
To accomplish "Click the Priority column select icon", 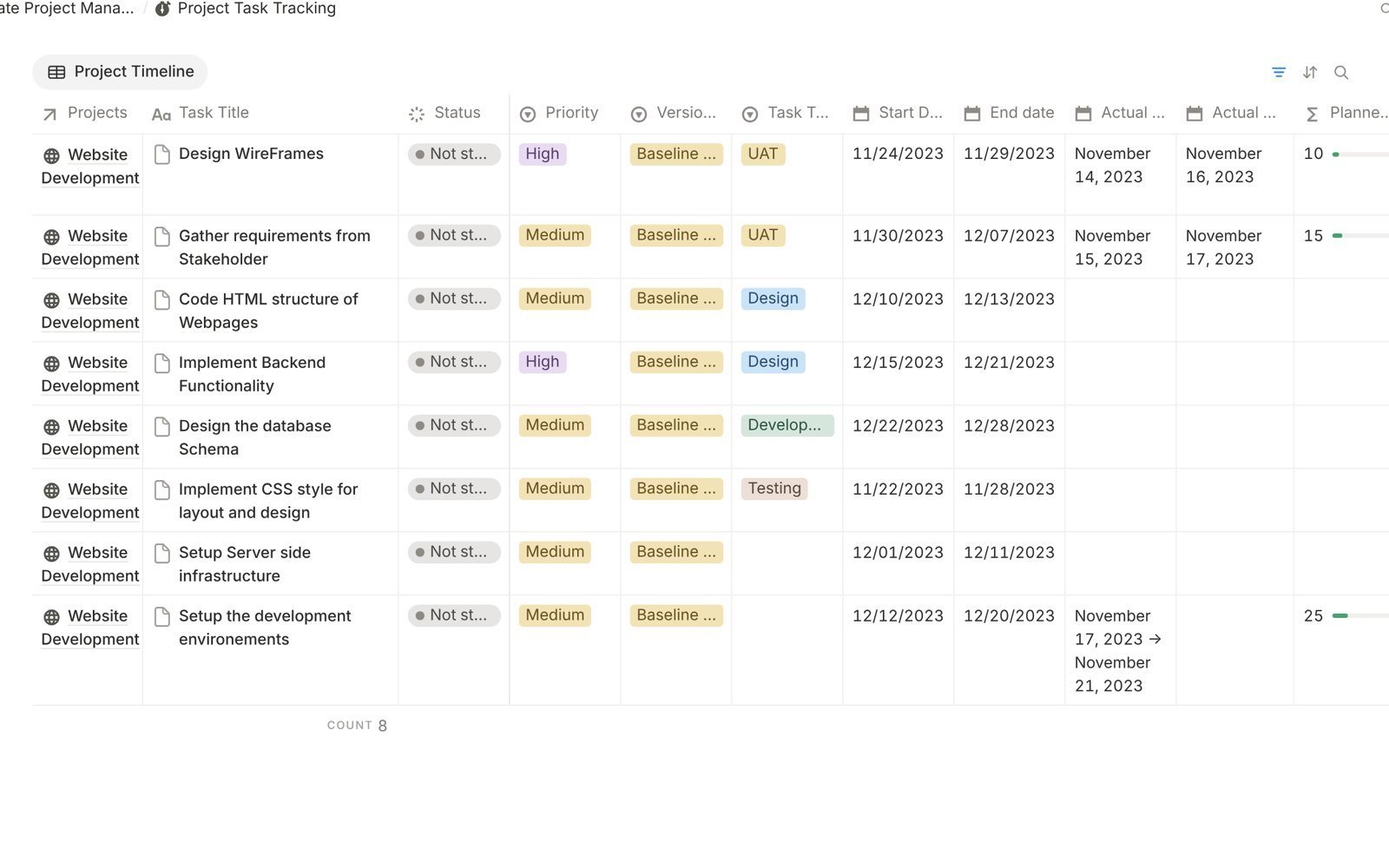I will coord(528,114).
